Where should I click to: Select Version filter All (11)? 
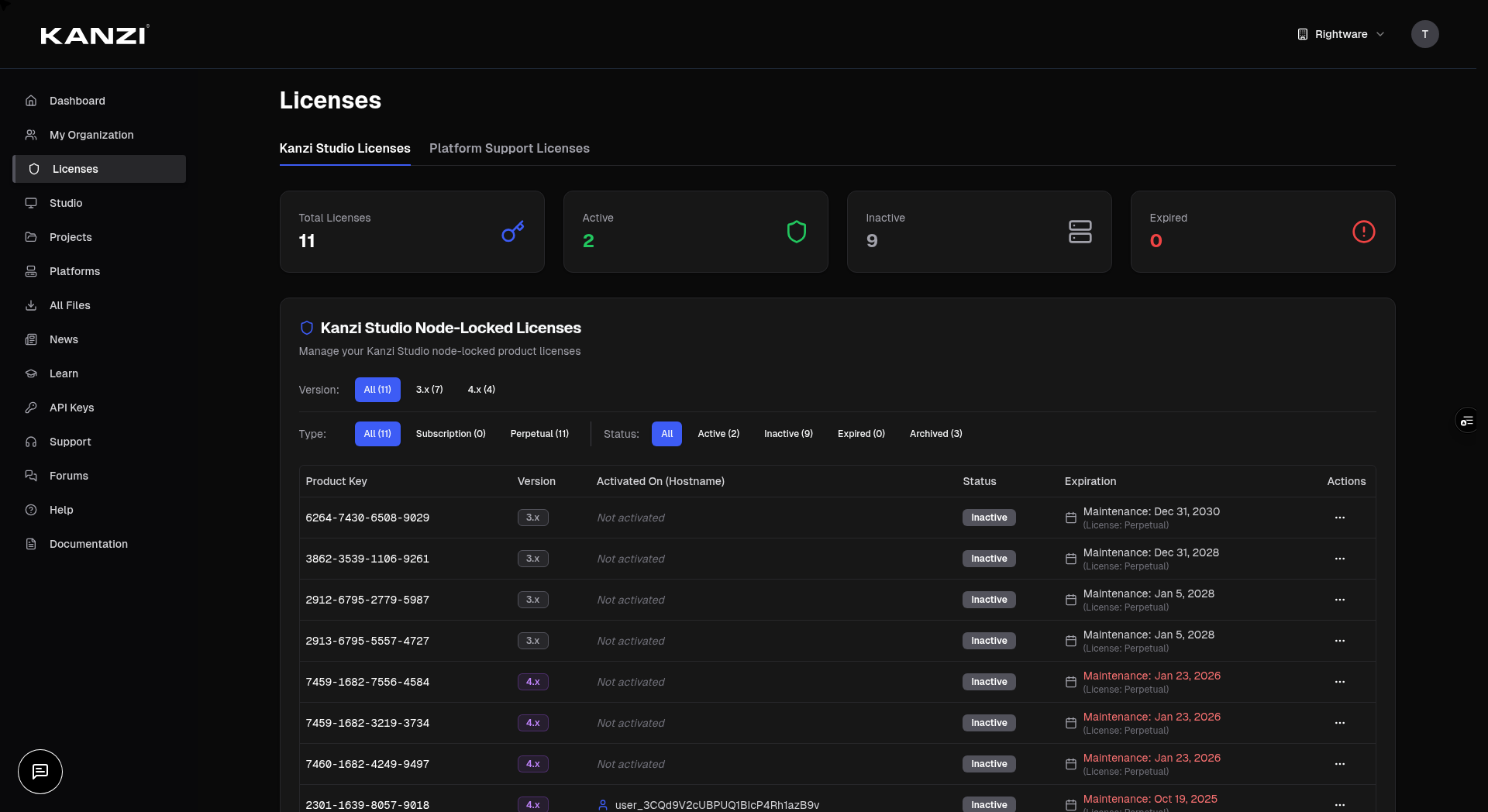pos(377,390)
